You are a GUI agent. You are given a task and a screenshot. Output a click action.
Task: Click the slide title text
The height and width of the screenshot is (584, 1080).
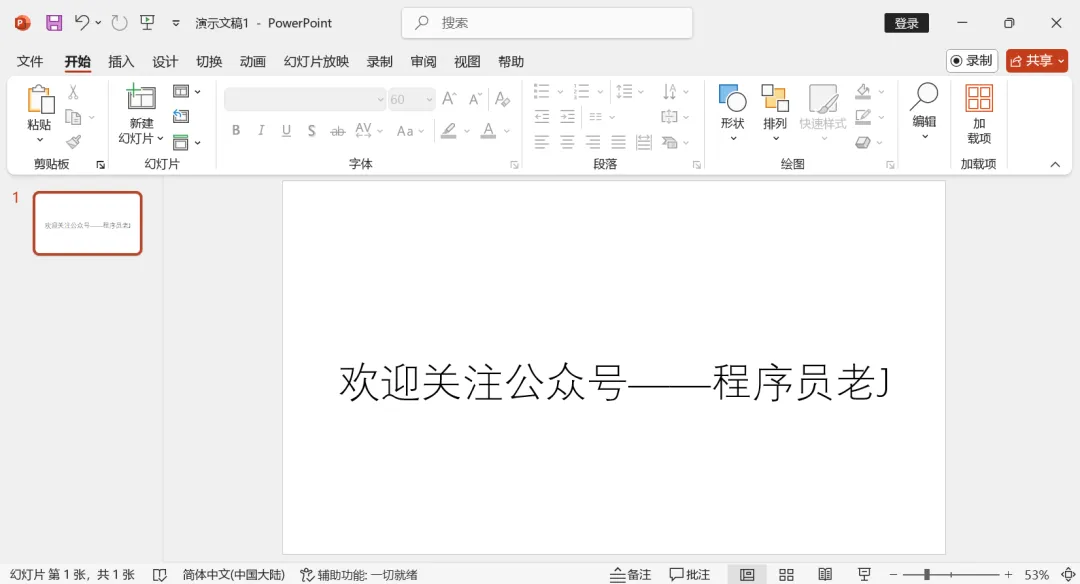(x=614, y=382)
